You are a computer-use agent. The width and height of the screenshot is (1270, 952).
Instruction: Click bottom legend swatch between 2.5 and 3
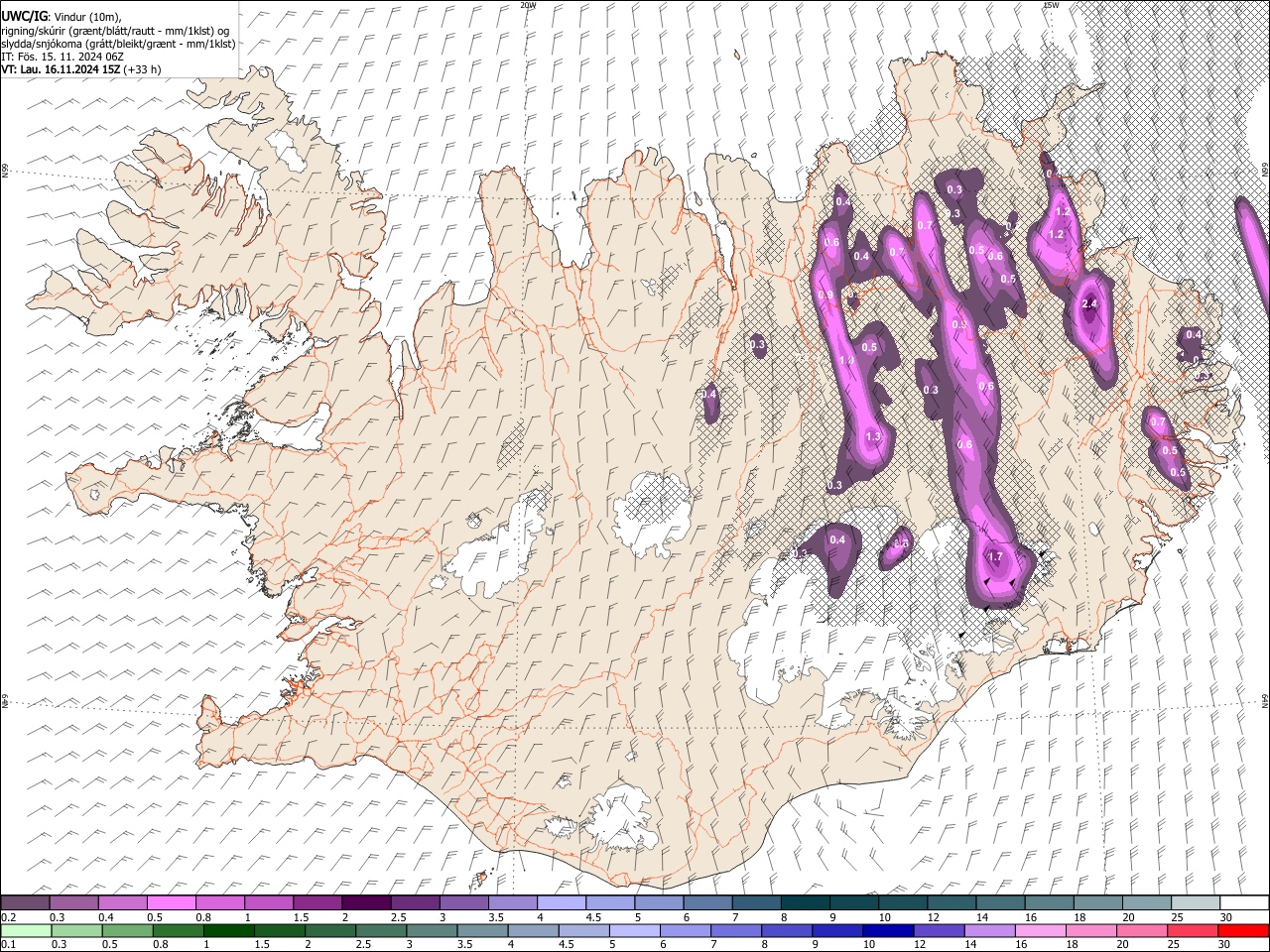[380, 930]
